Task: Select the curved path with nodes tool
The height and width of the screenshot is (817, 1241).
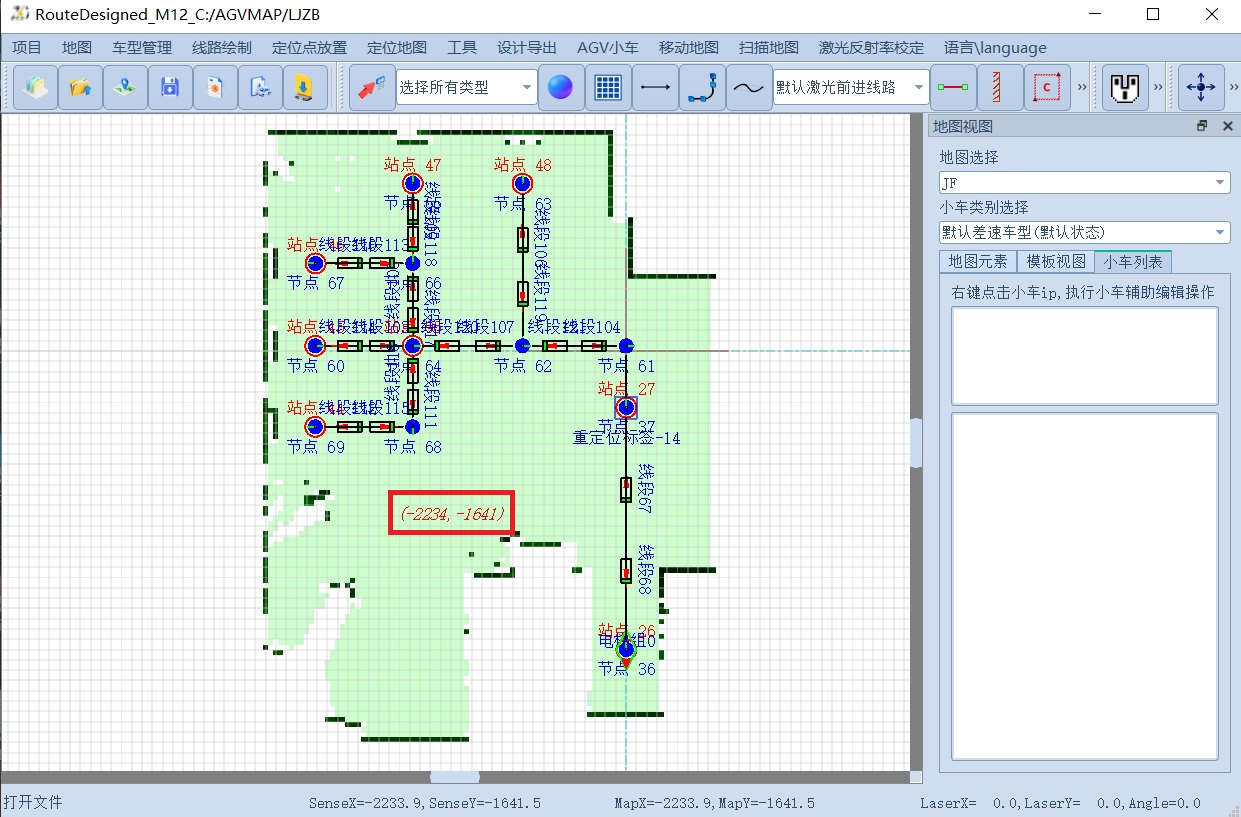Action: point(702,88)
